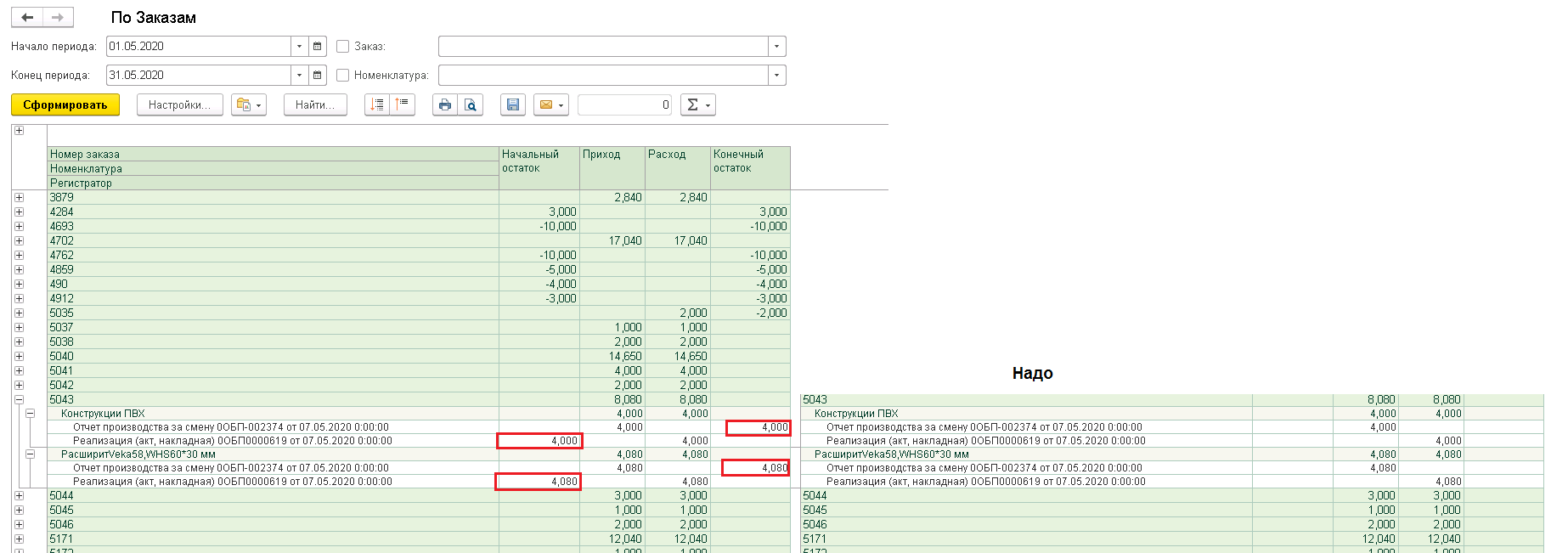
Task: Expand order 3879 row
Action: pos(19,197)
